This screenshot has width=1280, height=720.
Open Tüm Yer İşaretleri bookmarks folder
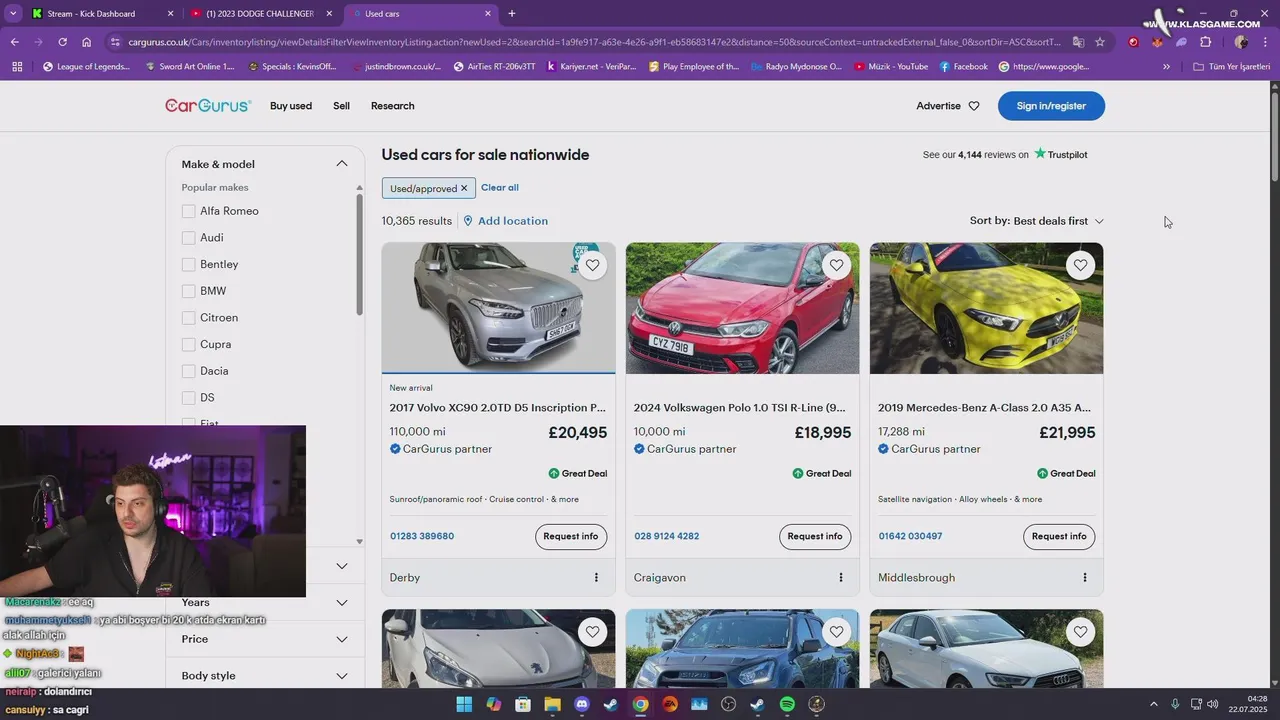point(1231,67)
